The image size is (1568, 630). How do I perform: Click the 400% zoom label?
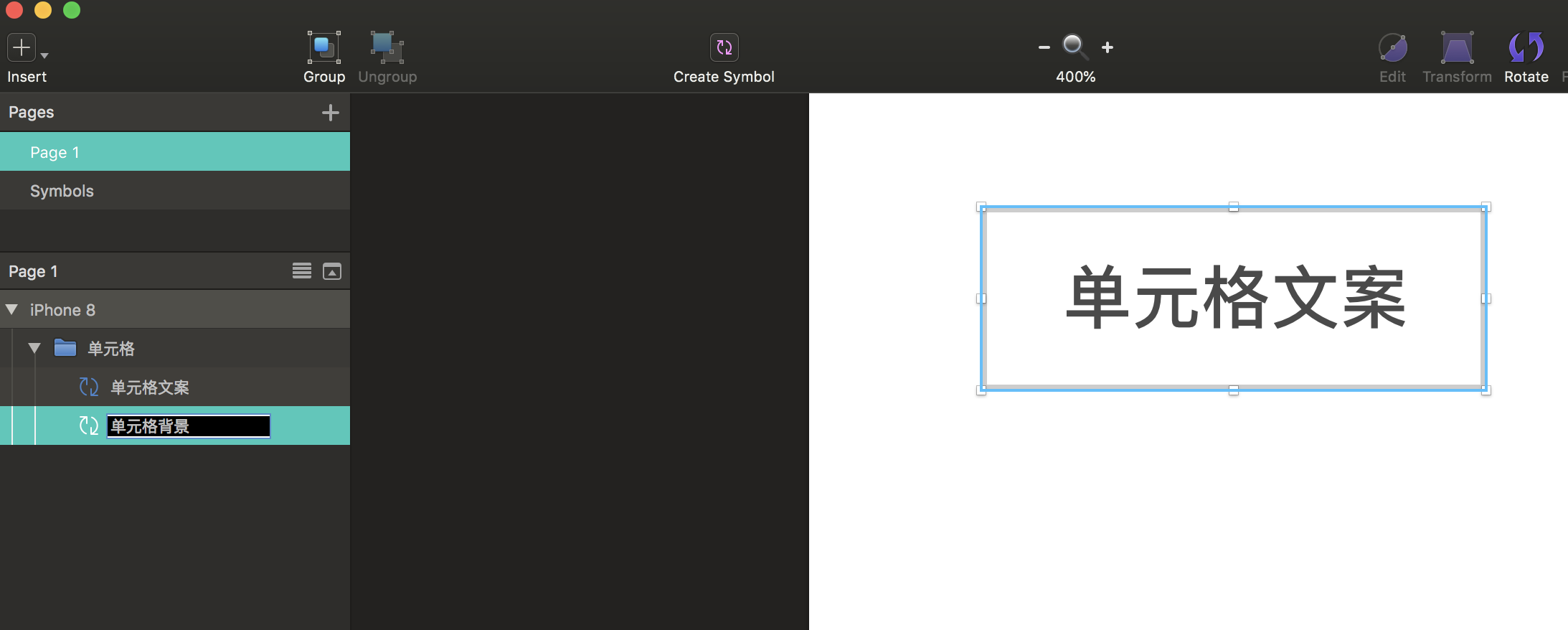[1075, 77]
